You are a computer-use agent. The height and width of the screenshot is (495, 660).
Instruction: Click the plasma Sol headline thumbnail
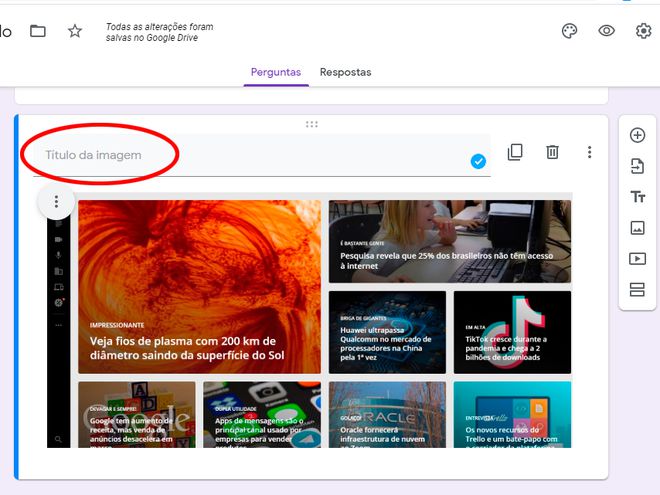(200, 287)
